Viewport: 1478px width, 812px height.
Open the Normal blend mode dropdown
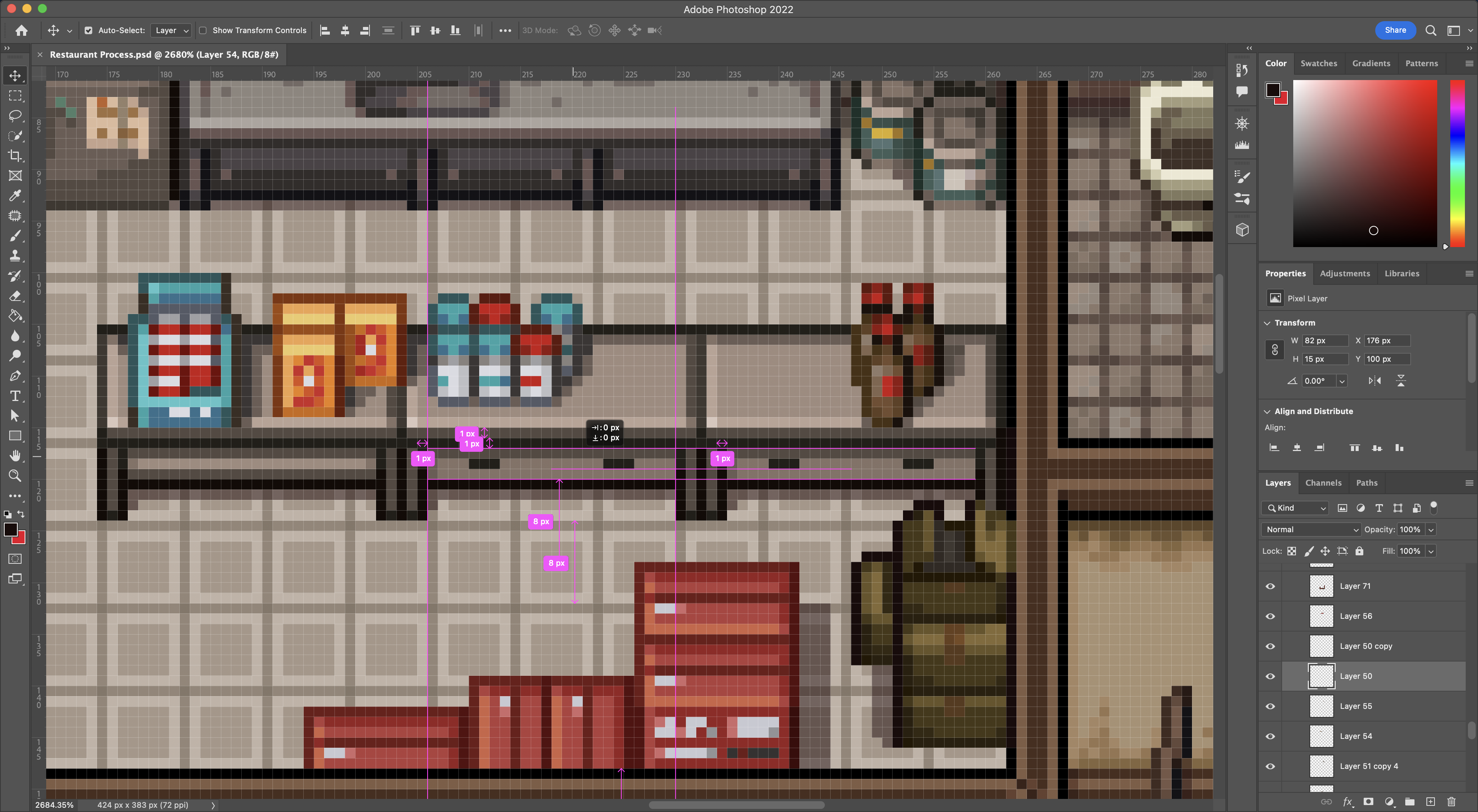coord(1311,530)
